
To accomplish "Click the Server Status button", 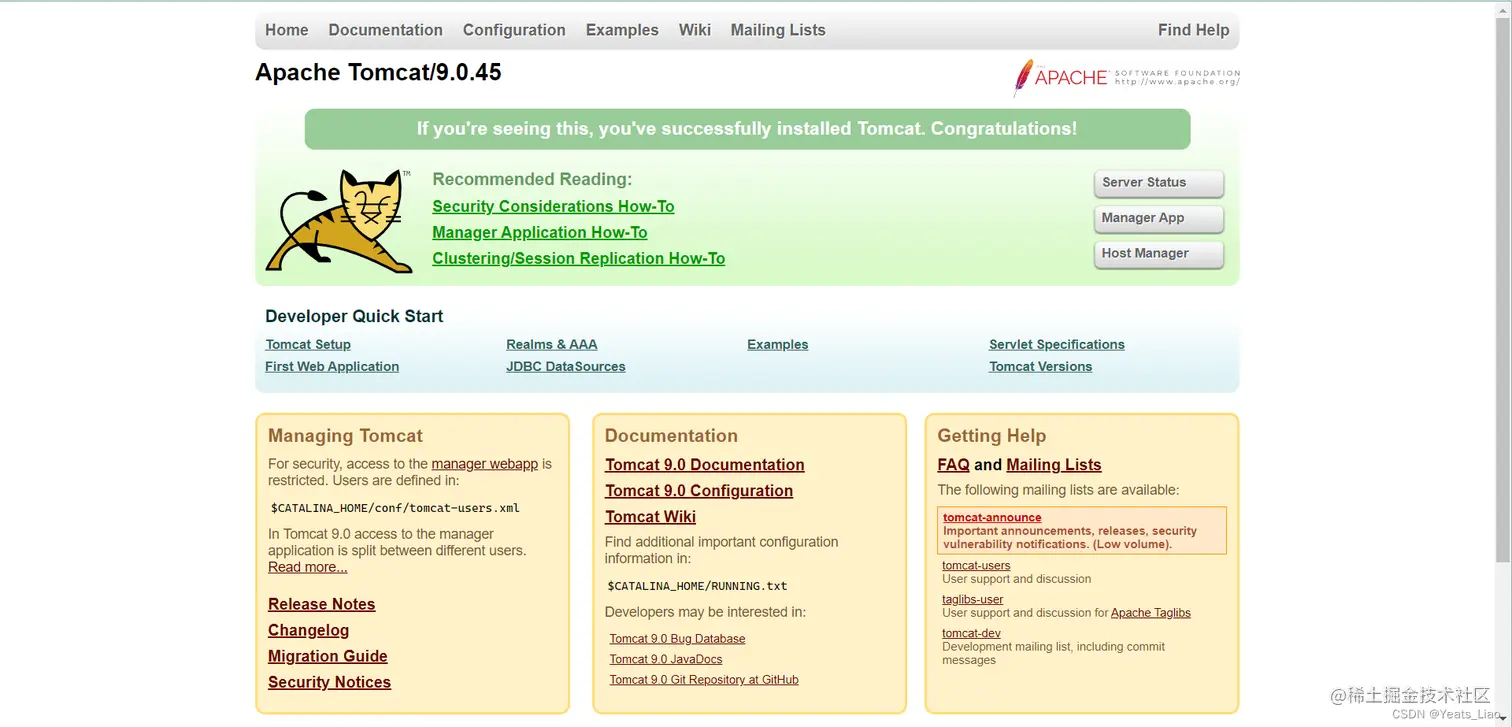I will tap(1159, 183).
